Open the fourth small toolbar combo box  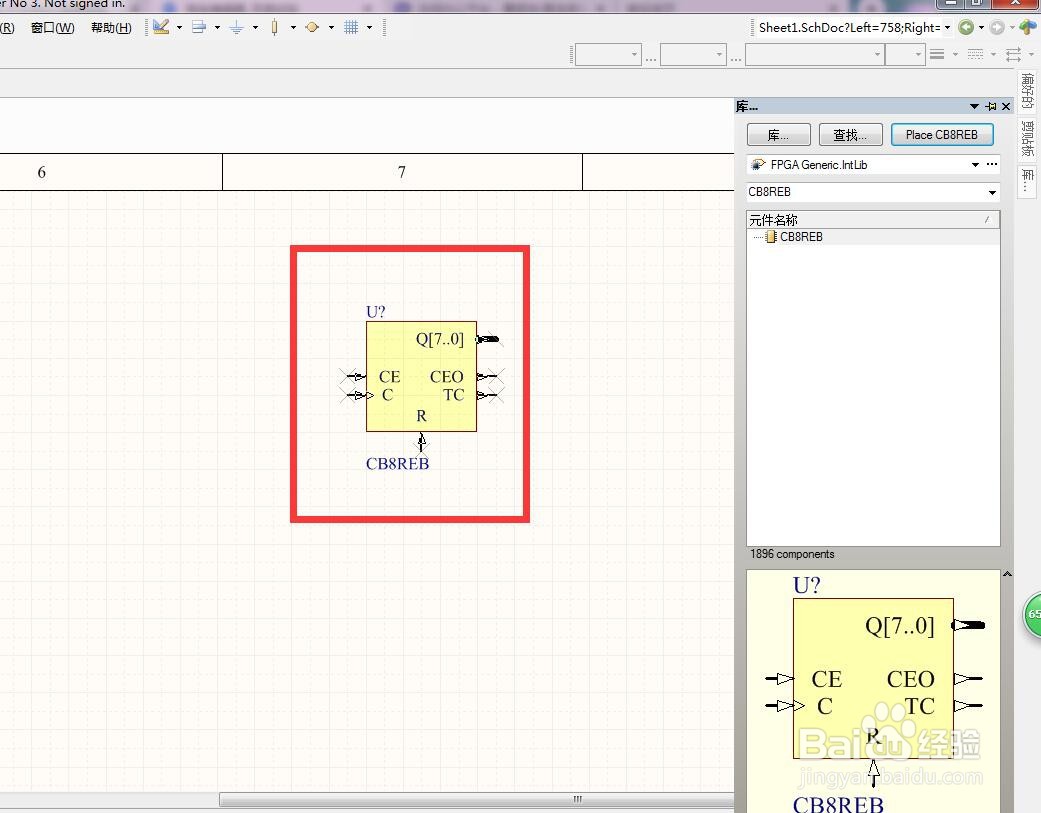(x=905, y=54)
